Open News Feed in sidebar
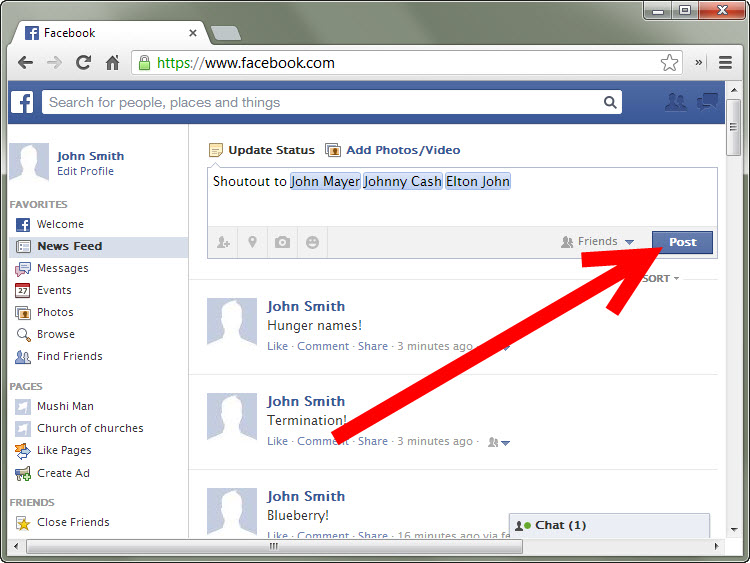This screenshot has height=563, width=750. 98,246
